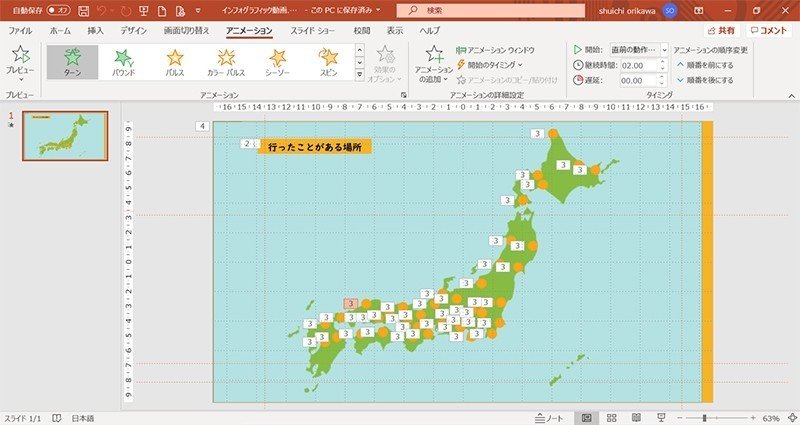Click zoom in plus button
The height and width of the screenshot is (425, 800).
[753, 418]
